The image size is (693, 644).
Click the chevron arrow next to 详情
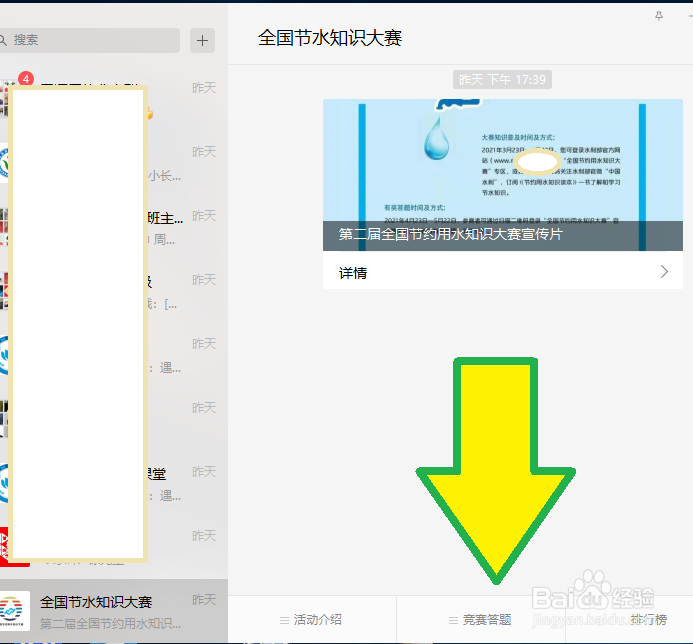coord(664,271)
